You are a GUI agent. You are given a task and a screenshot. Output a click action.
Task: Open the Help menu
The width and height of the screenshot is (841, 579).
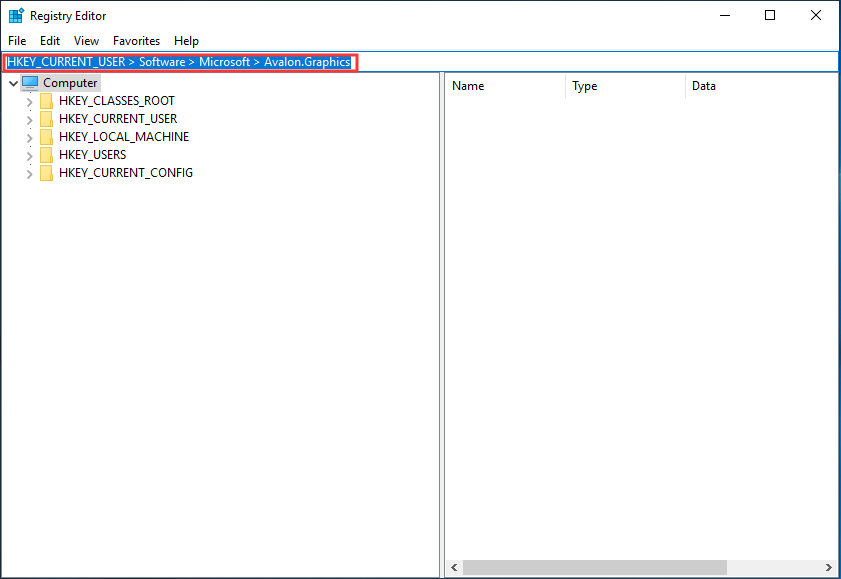pyautogui.click(x=186, y=41)
